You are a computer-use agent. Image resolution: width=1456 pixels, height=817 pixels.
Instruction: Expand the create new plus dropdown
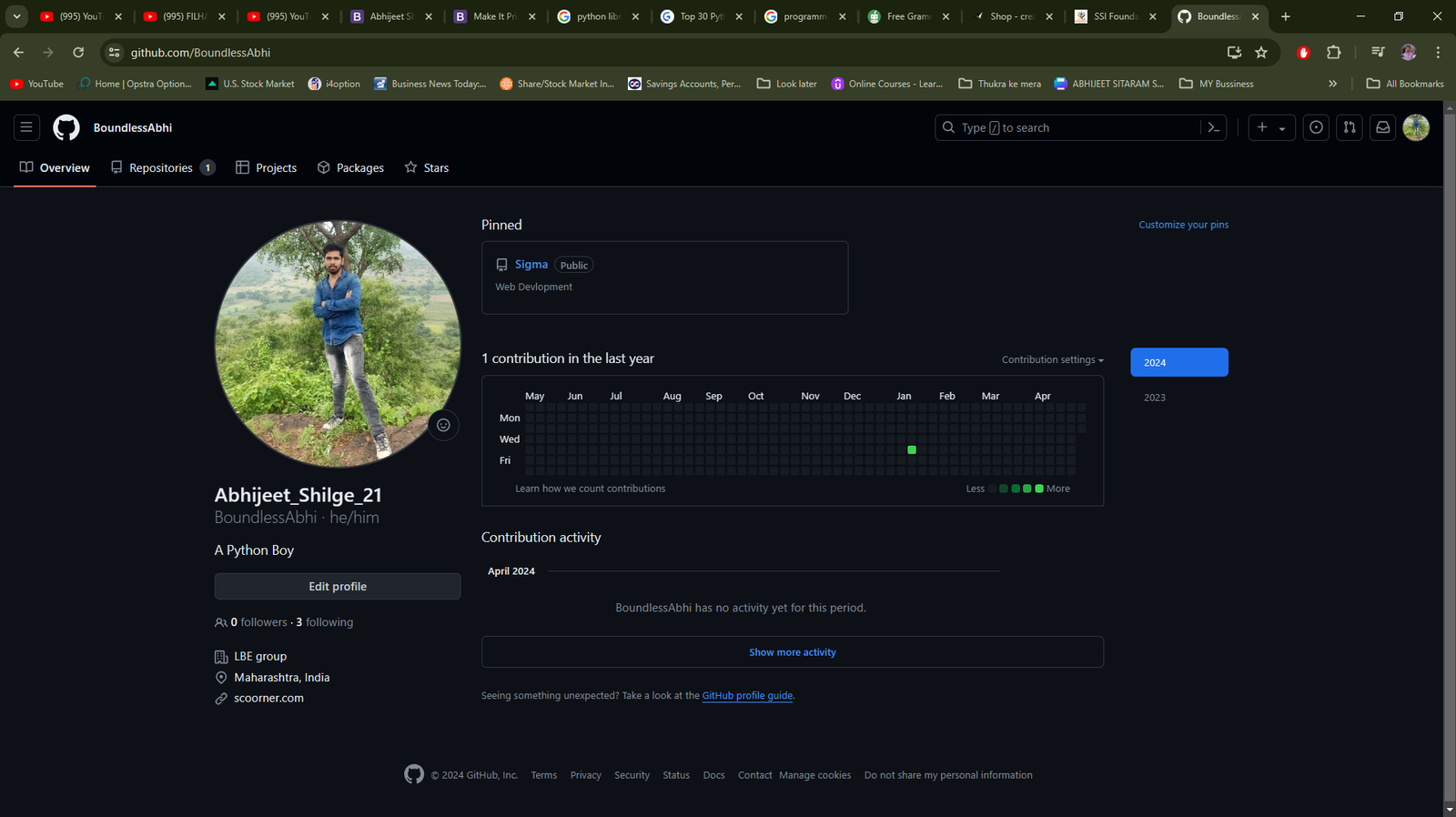tap(1271, 127)
